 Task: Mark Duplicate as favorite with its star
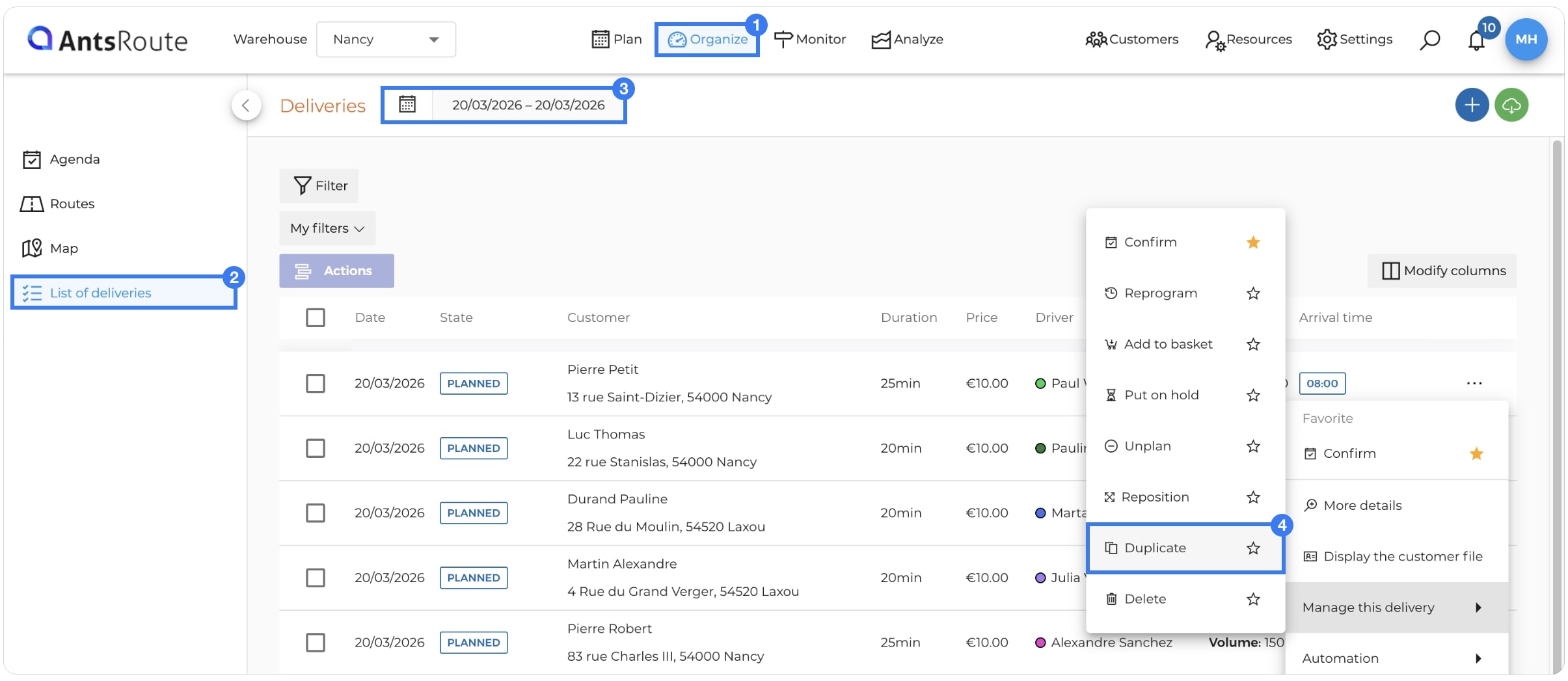1253,548
